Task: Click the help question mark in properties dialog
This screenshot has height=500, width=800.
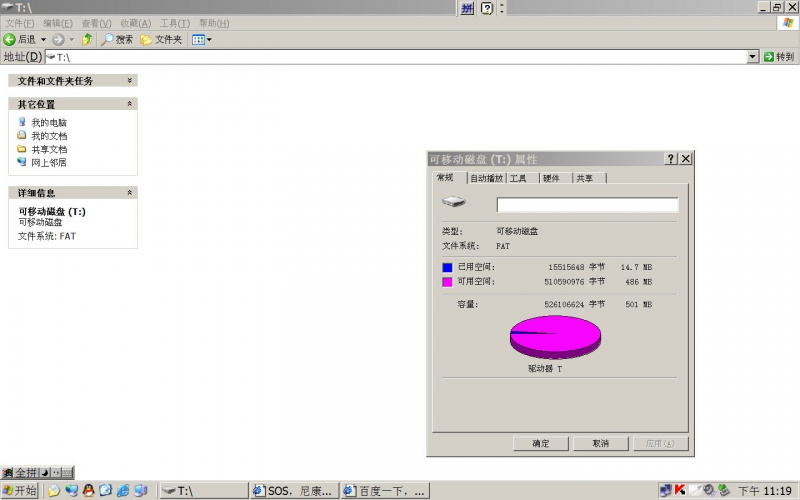Action: pyautogui.click(x=671, y=159)
